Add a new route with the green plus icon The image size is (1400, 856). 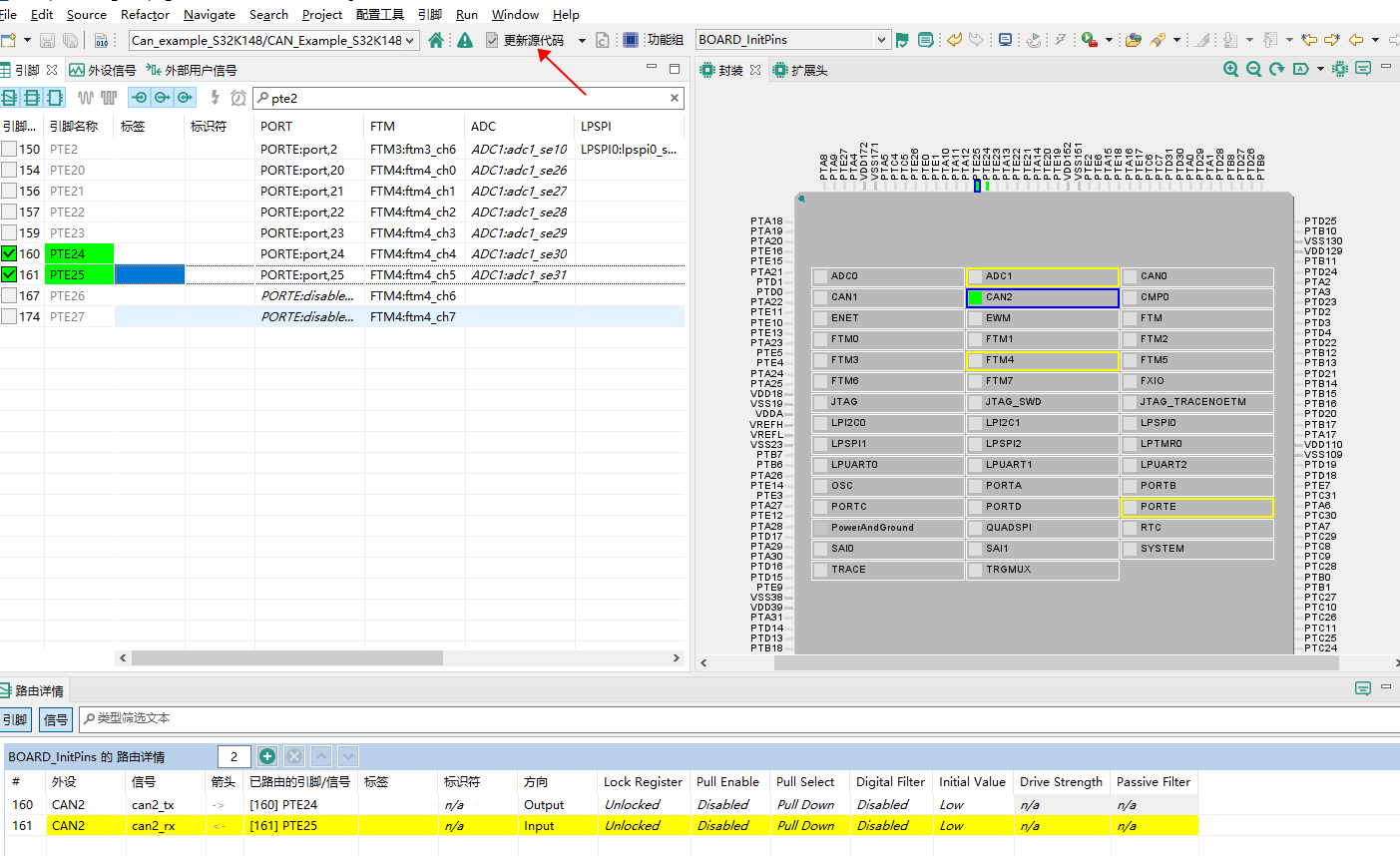coord(267,756)
